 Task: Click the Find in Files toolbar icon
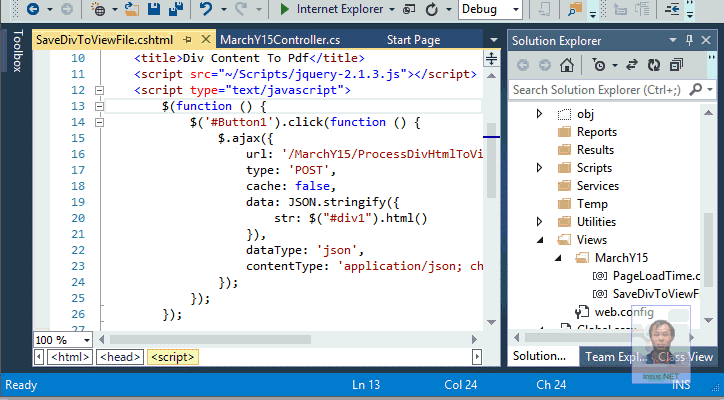coord(575,9)
